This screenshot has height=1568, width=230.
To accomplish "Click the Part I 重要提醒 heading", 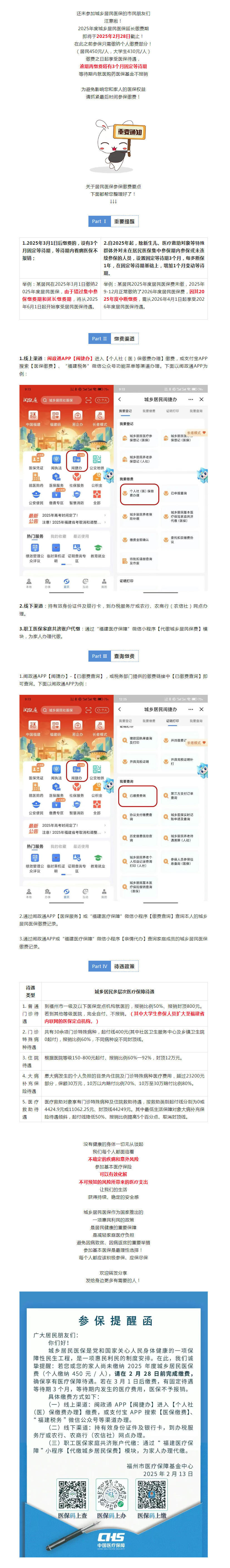I will click(113, 221).
